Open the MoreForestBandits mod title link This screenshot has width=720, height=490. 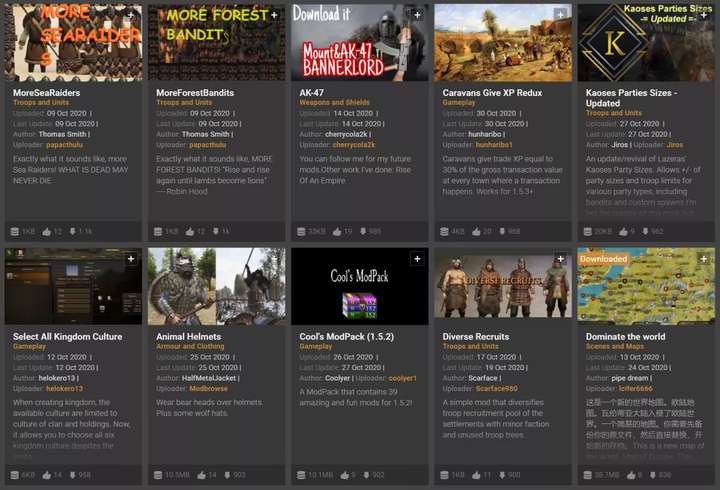(x=195, y=93)
